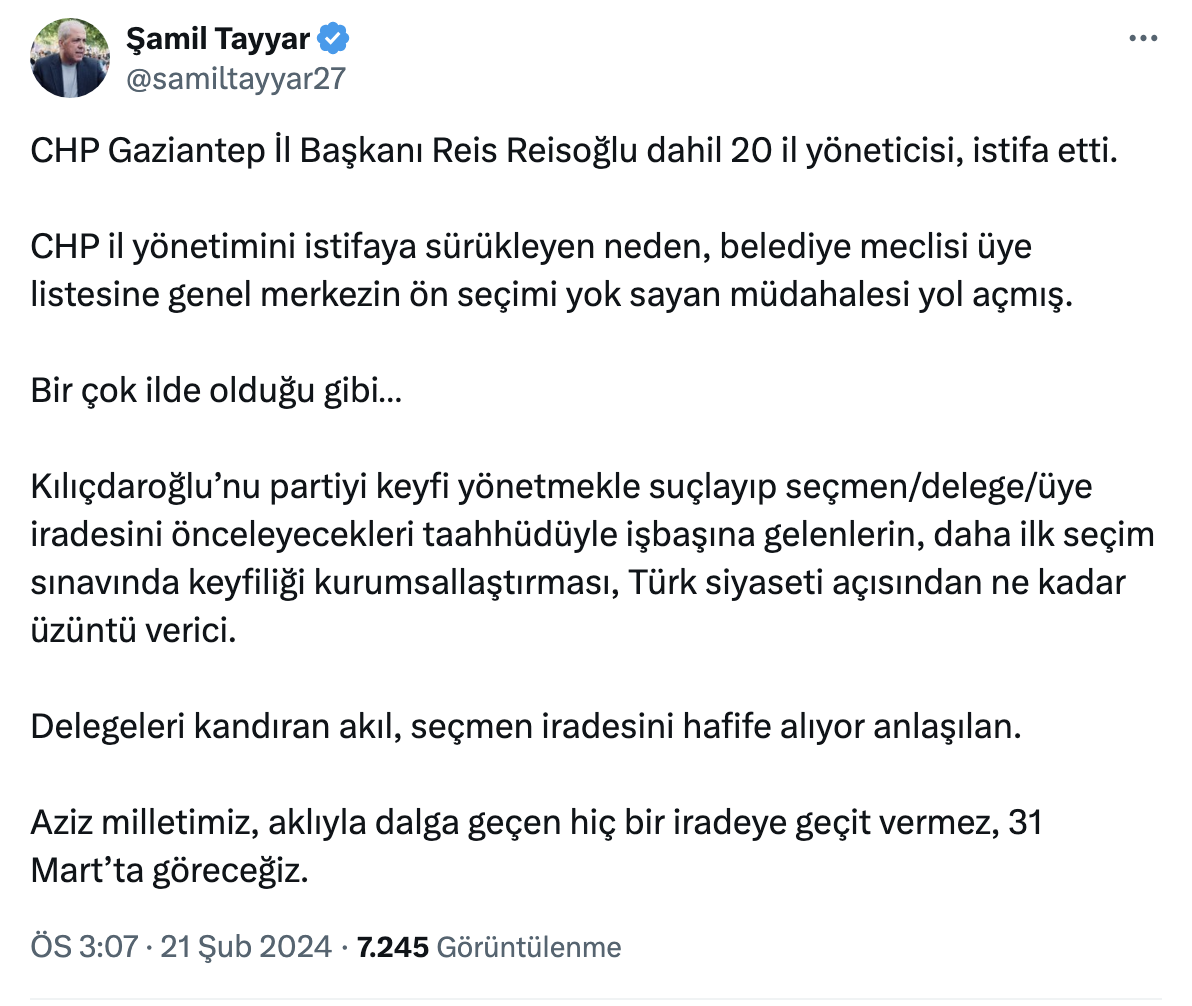Open the @samiltayyar27 handle link
Image resolution: width=1192 pixels, height=1006 pixels.
(x=235, y=79)
